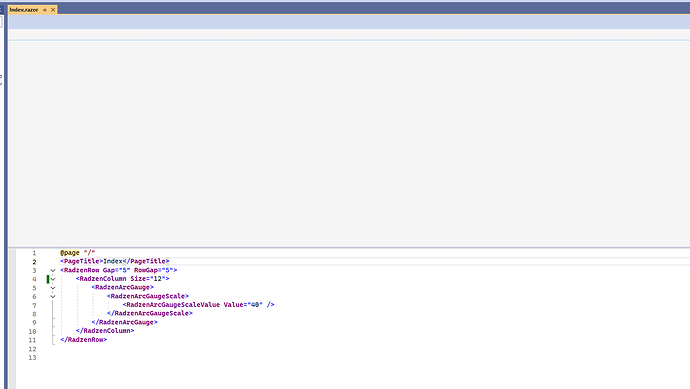690x389 pixels.
Task: Click the RowGap="5" attribute
Action: point(154,270)
